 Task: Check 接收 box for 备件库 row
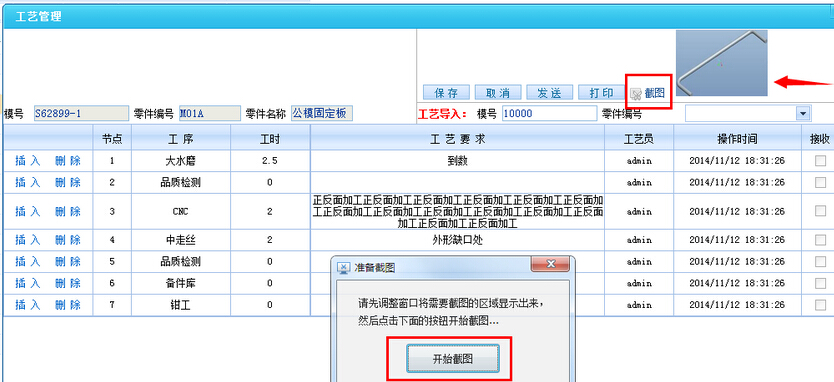coord(820,283)
